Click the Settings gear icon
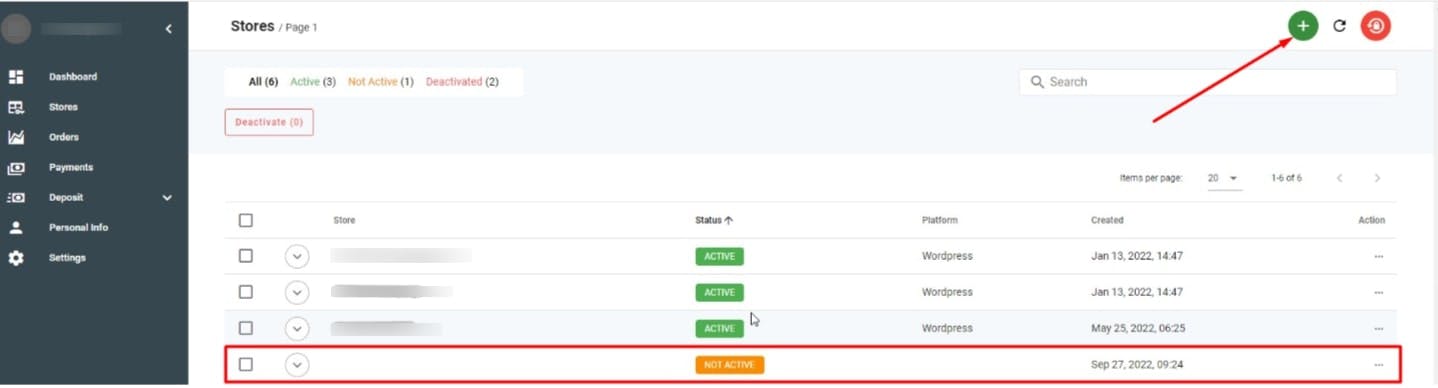 (x=16, y=258)
